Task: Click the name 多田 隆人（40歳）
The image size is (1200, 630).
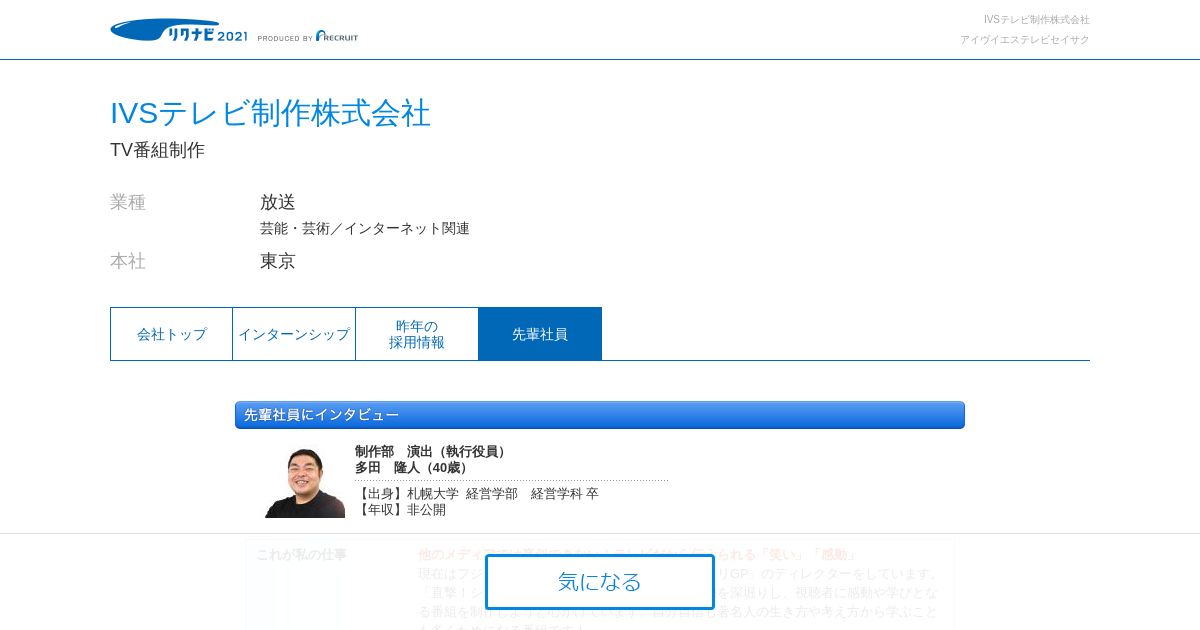Action: pyautogui.click(x=414, y=468)
